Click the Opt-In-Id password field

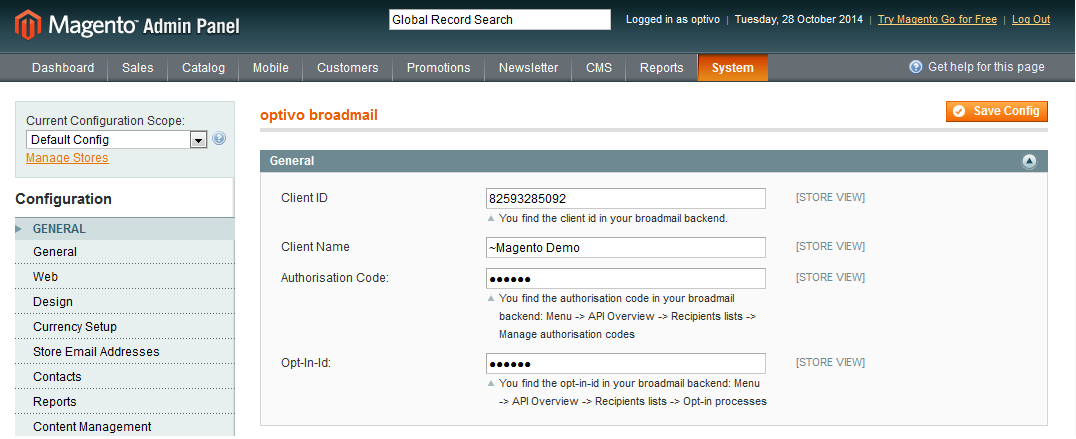click(x=626, y=364)
